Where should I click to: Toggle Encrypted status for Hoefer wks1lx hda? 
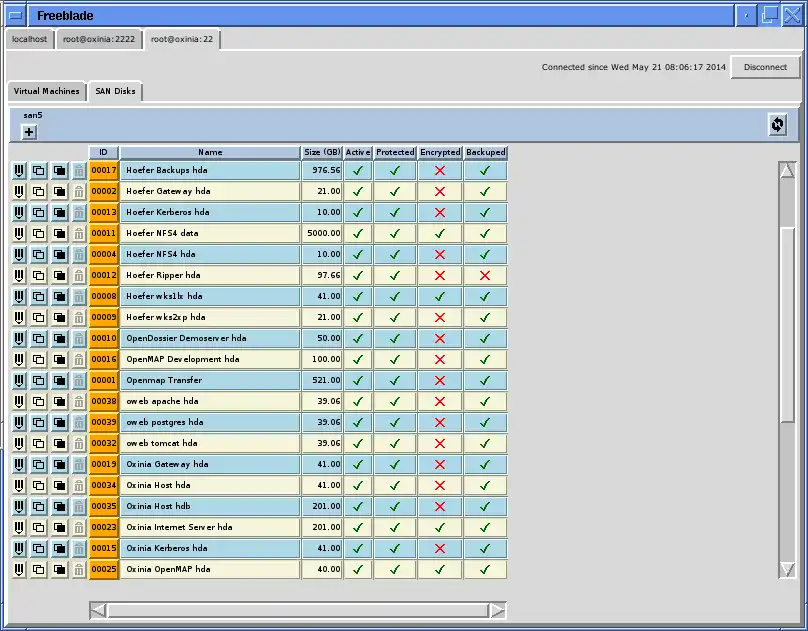(440, 297)
